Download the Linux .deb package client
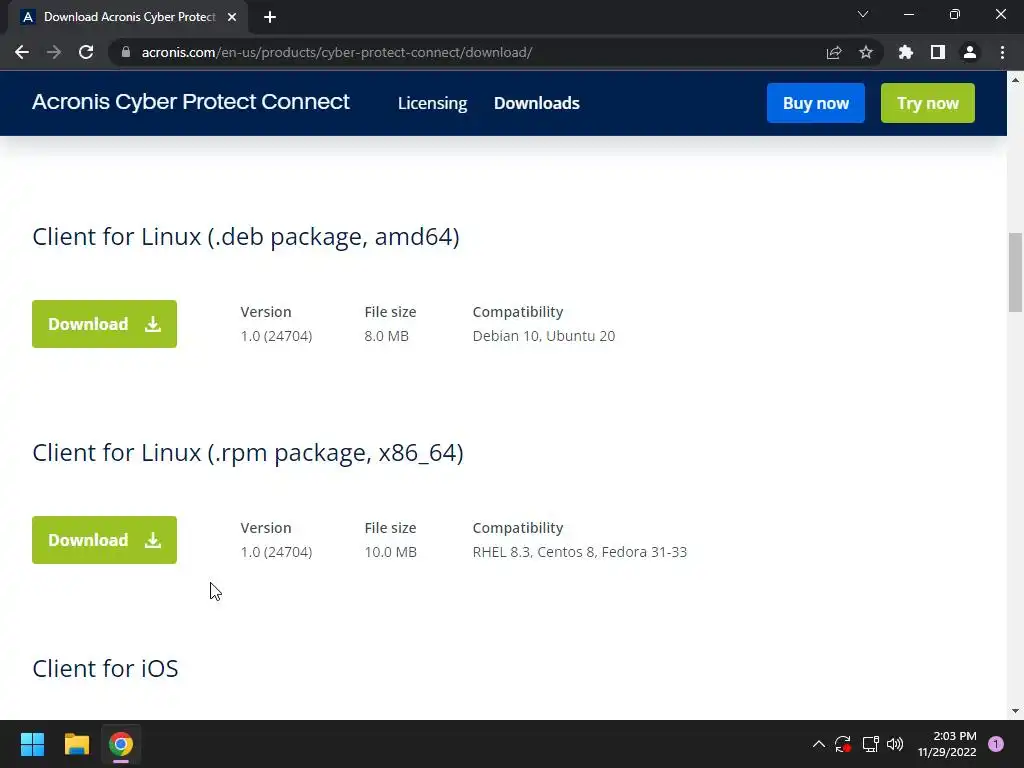Image resolution: width=1024 pixels, height=768 pixels. [104, 324]
